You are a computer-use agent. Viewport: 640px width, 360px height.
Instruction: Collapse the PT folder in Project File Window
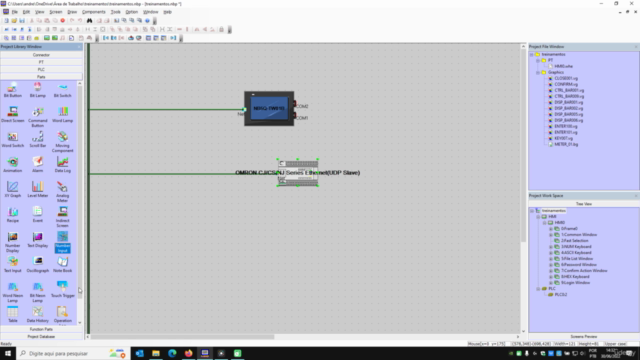538,60
